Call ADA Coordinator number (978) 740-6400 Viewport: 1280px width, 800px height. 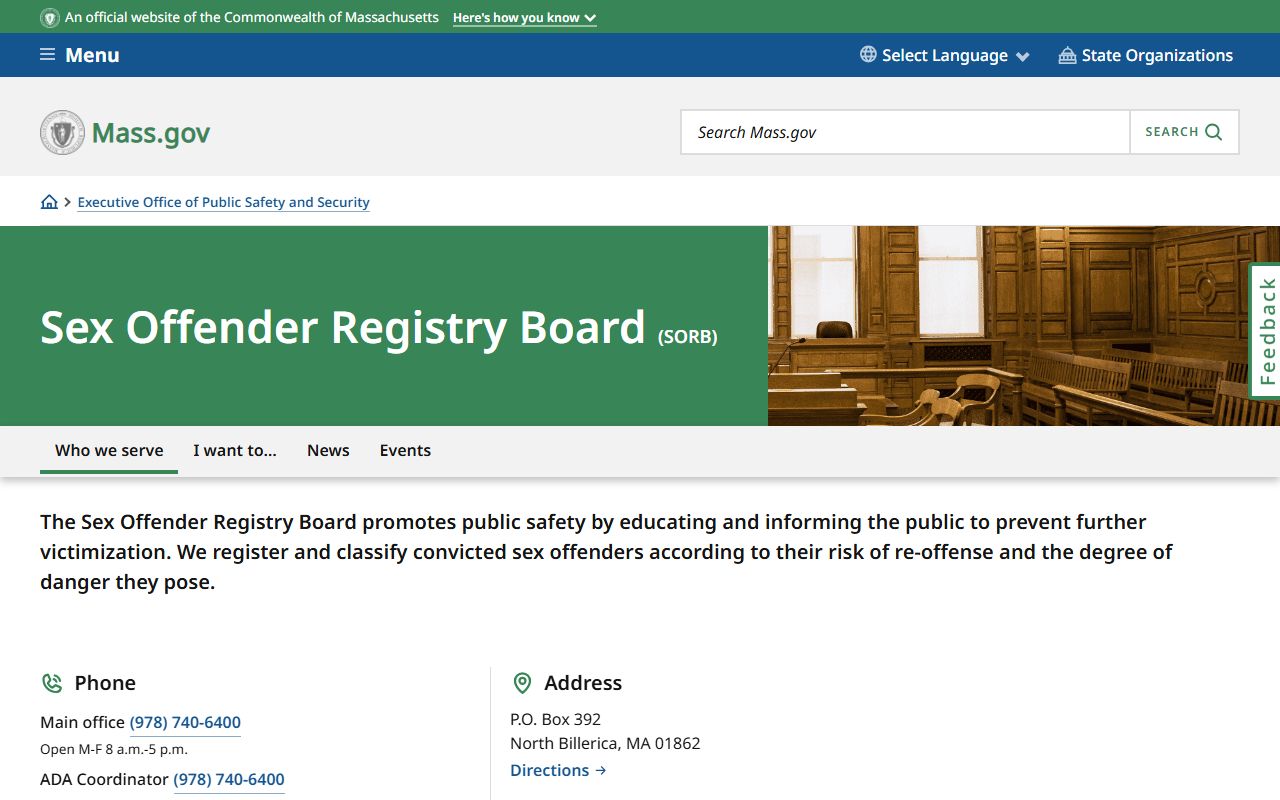point(229,779)
